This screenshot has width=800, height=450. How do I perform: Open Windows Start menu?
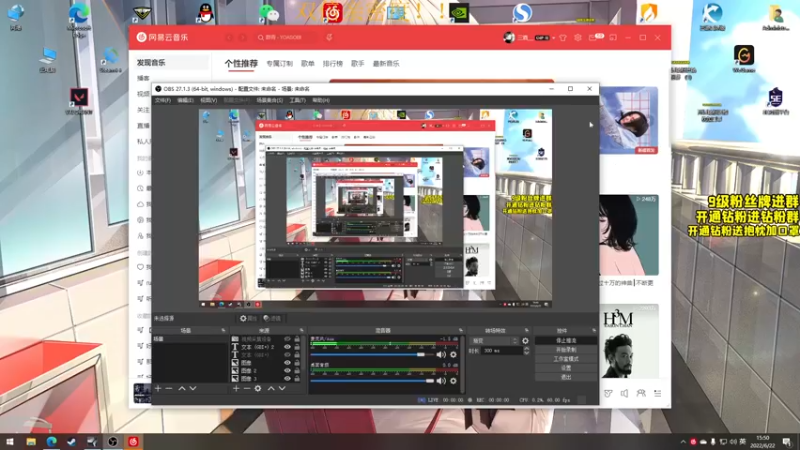9,442
